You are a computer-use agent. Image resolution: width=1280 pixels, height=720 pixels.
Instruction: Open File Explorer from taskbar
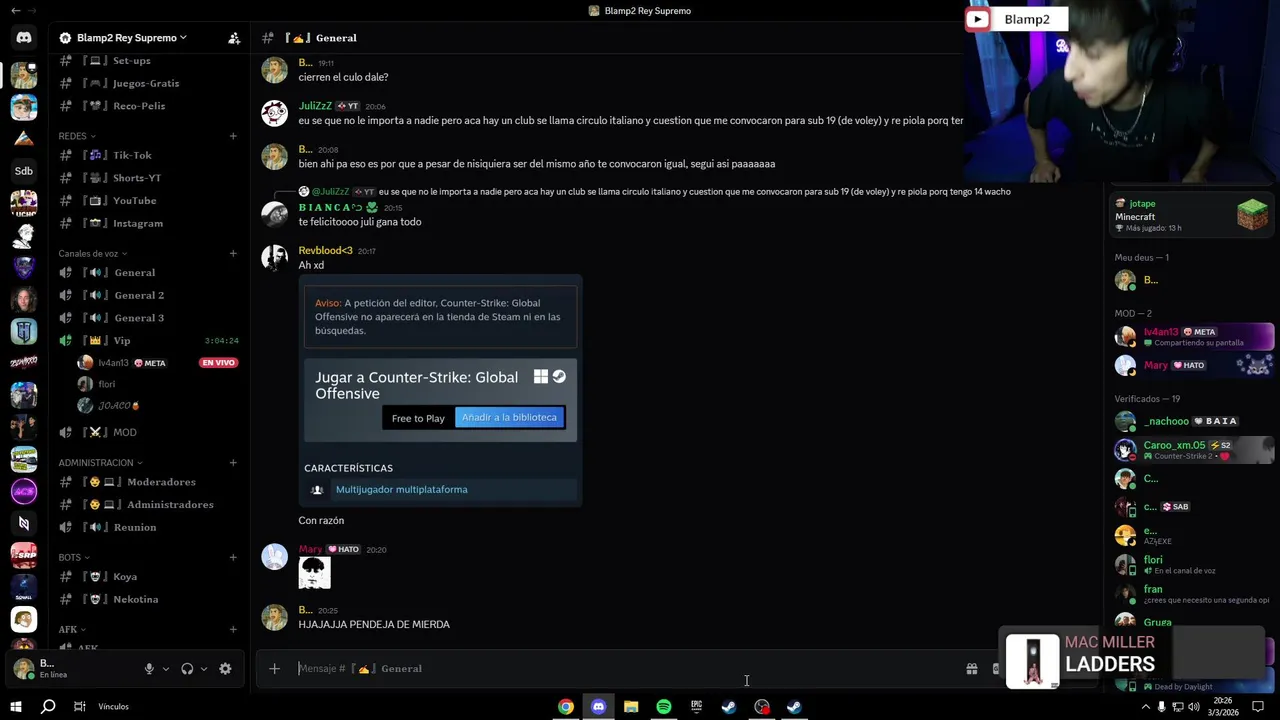(x=631, y=707)
